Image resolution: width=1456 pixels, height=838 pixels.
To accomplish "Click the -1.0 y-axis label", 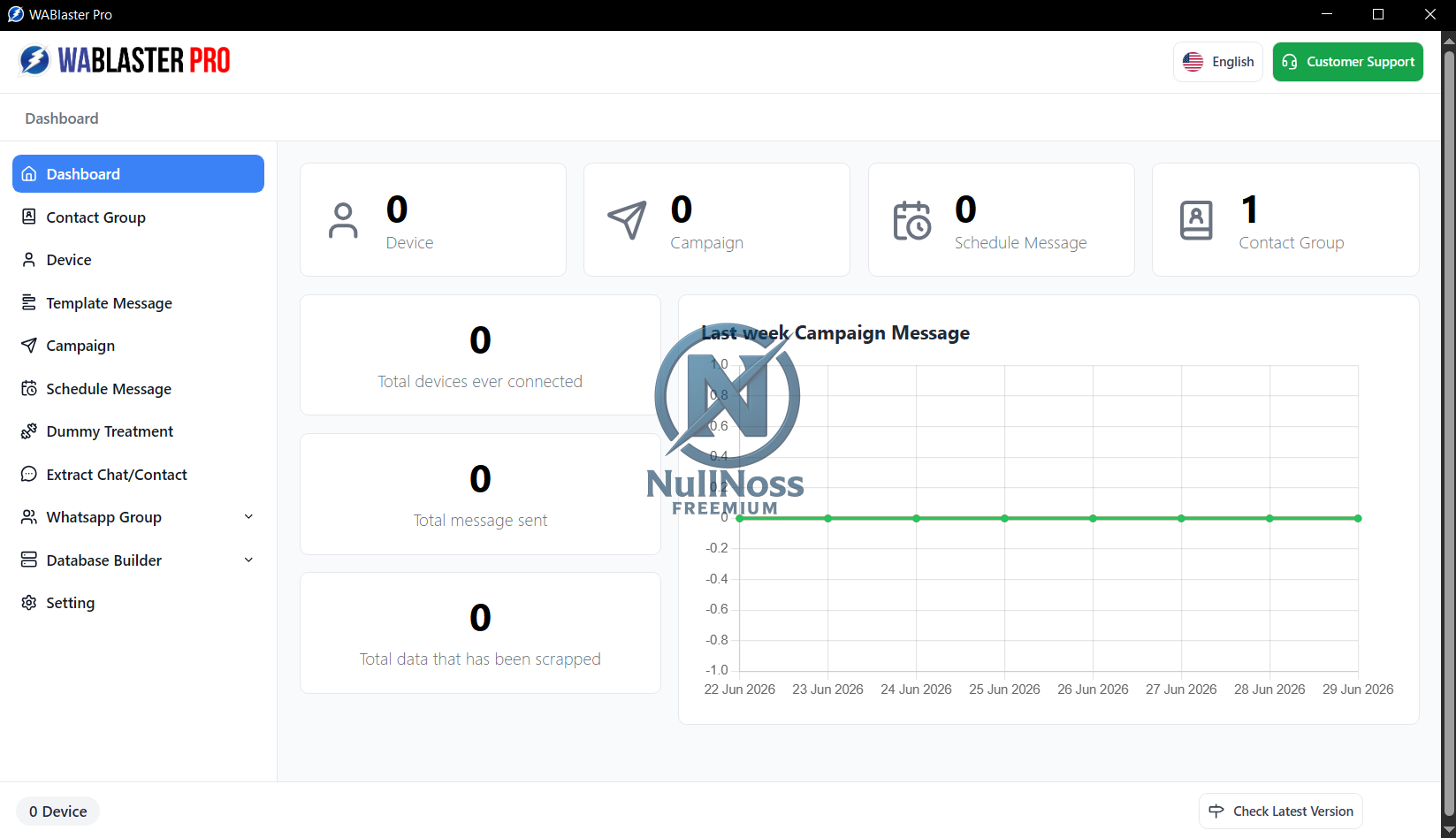I will 717,670.
